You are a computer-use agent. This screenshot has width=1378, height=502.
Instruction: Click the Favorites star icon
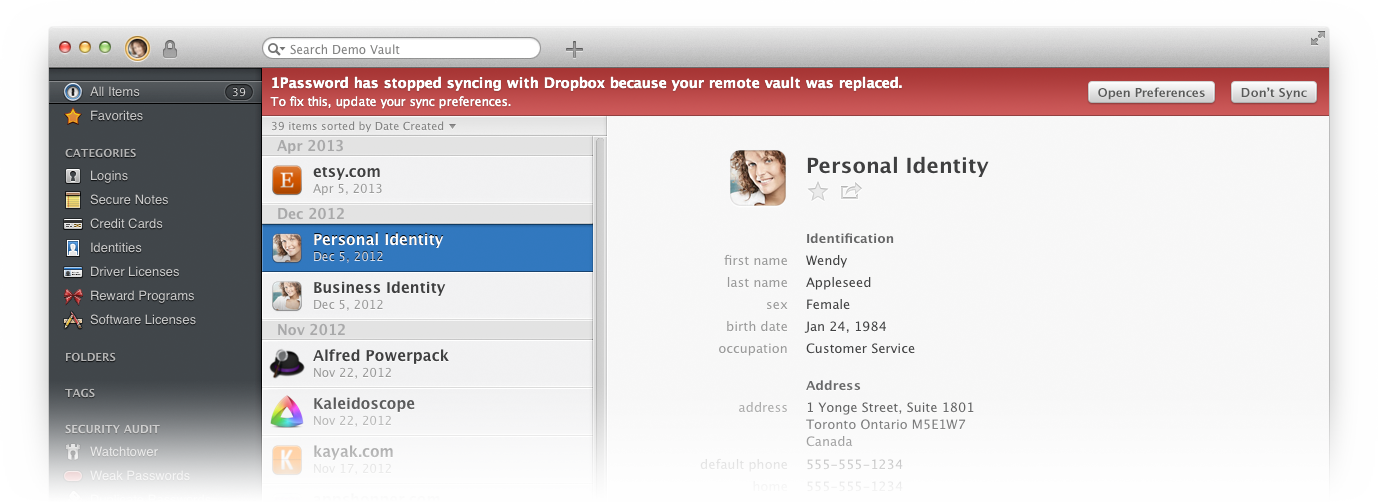click(73, 116)
